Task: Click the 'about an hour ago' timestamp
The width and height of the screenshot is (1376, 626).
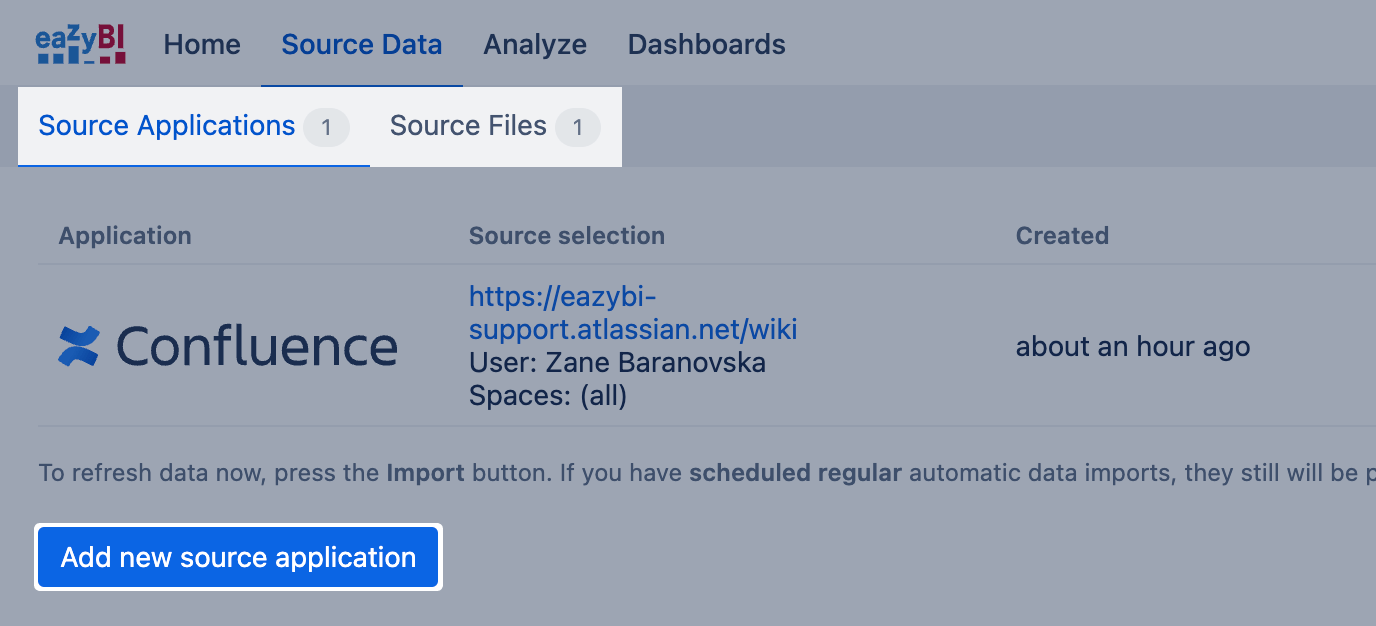Action: point(1132,347)
